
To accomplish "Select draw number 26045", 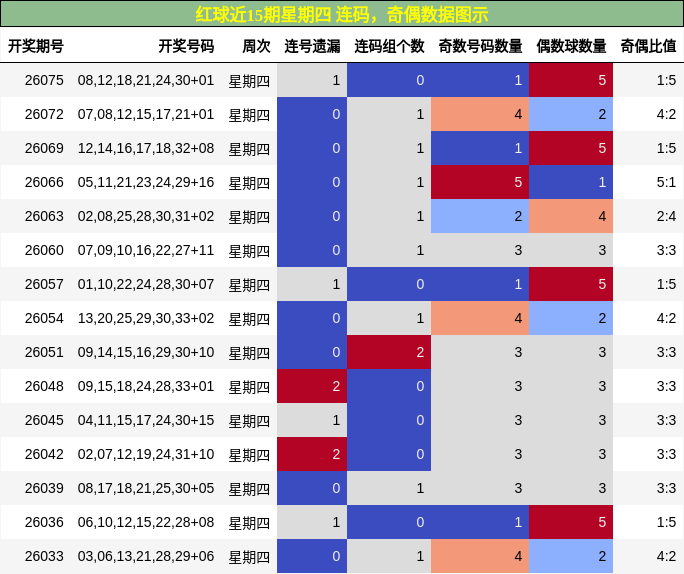I will point(44,420).
